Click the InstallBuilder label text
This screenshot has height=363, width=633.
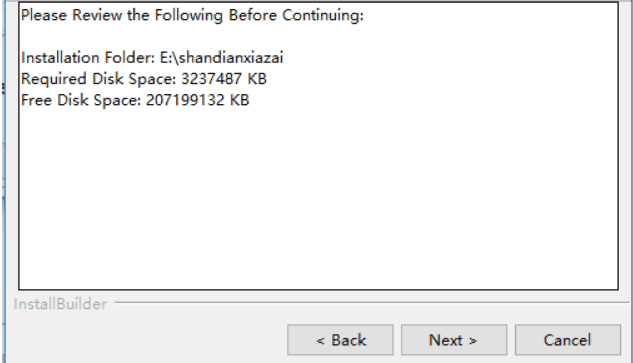click(60, 304)
